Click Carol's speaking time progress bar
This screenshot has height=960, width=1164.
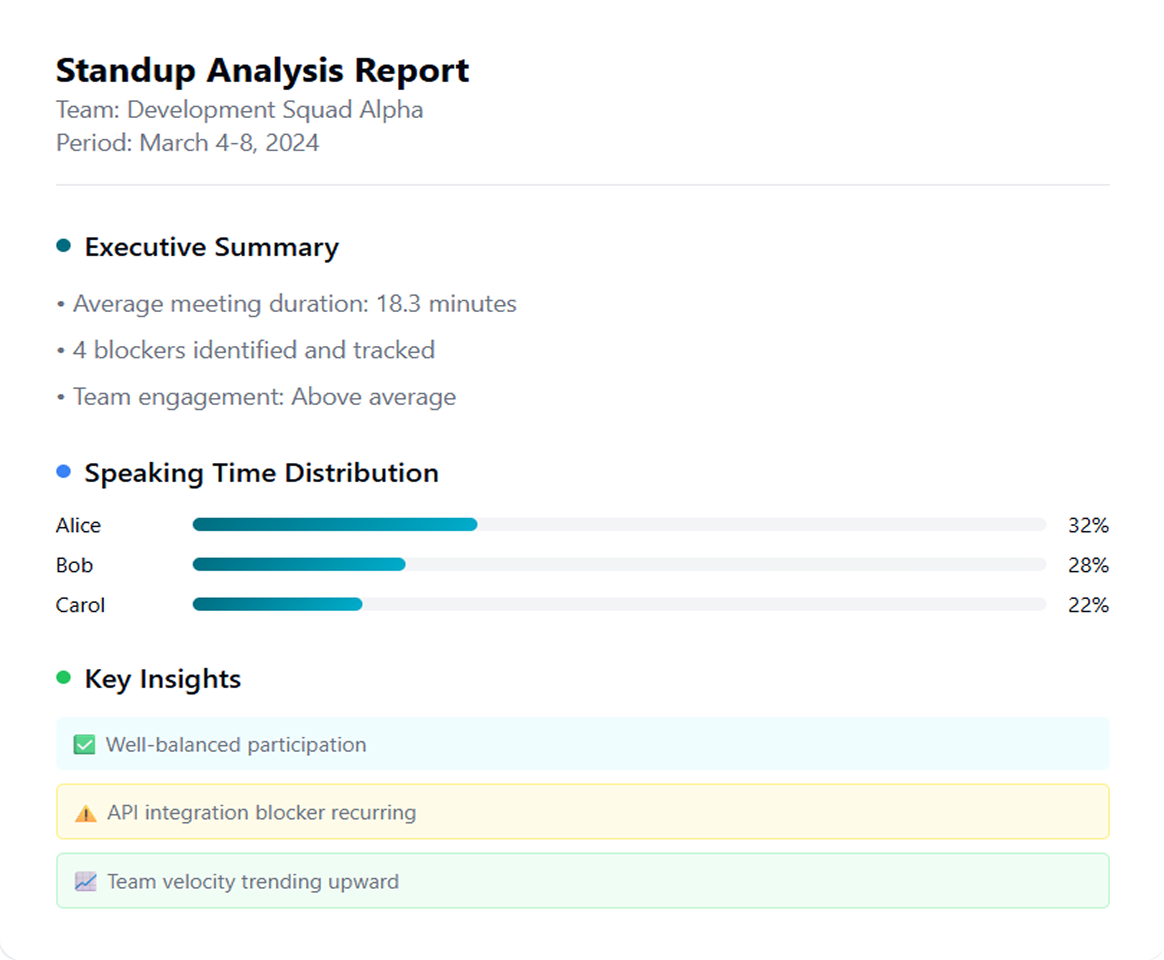click(x=619, y=604)
